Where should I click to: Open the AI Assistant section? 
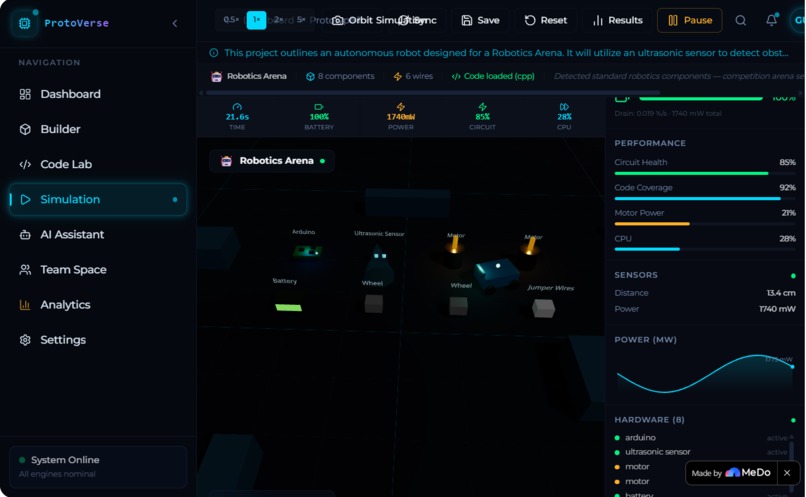(x=98, y=234)
